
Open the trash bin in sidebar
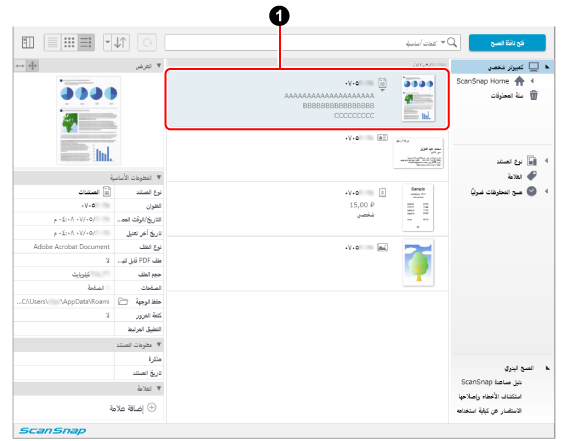pyautogui.click(x=534, y=95)
